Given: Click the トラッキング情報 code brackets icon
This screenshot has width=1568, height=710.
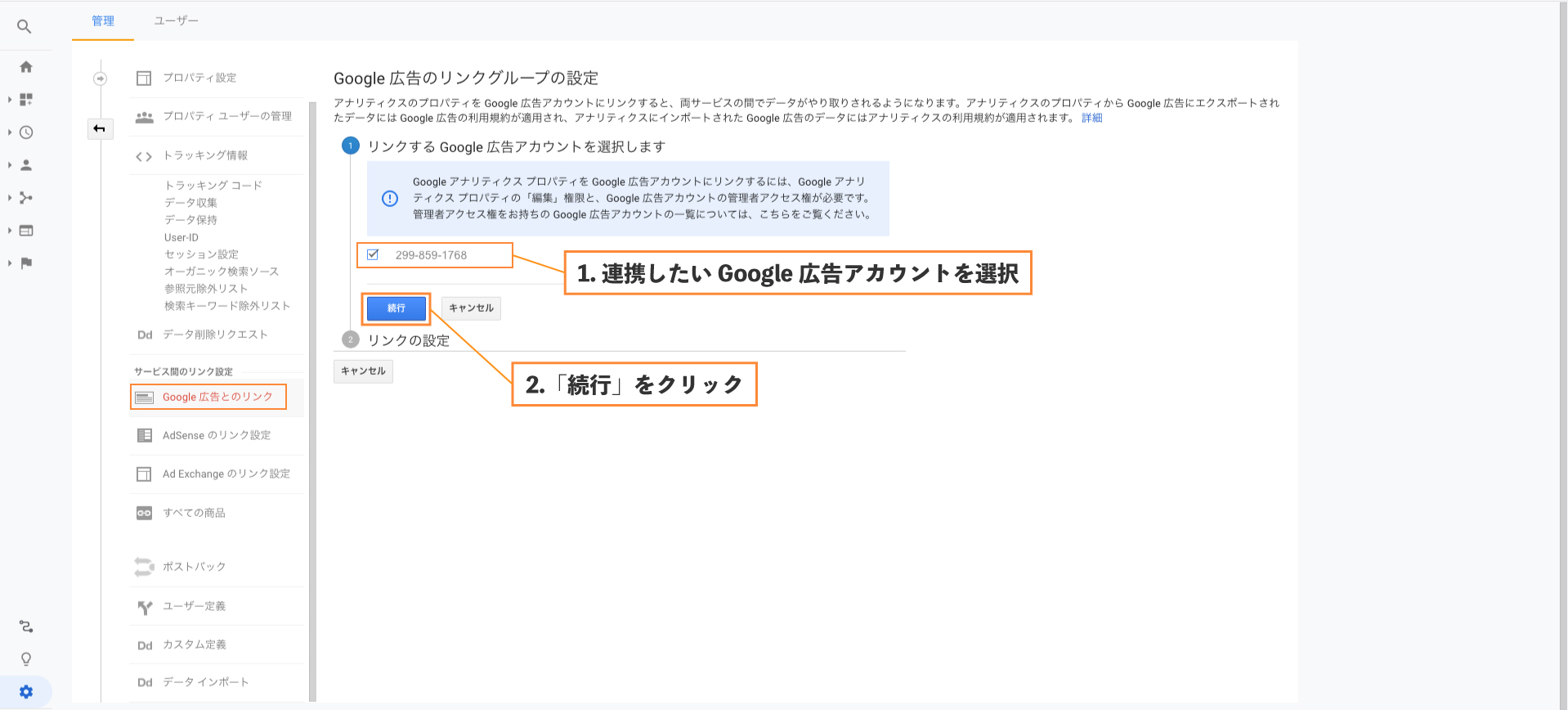Looking at the screenshot, I should pos(144,156).
